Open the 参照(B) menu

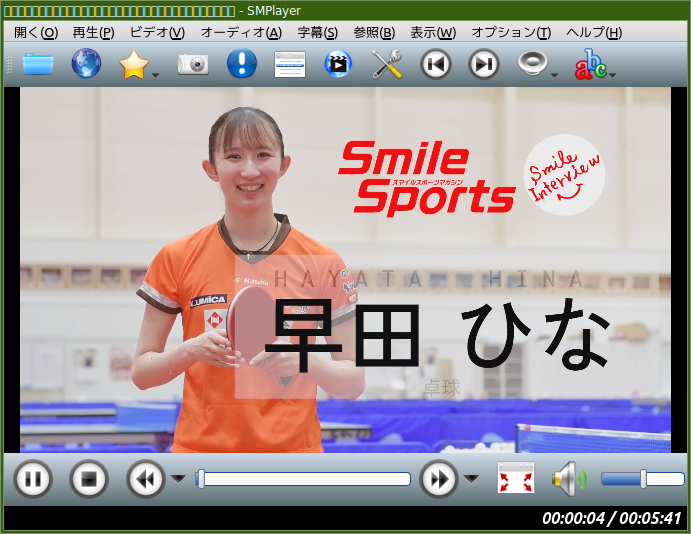[x=374, y=32]
